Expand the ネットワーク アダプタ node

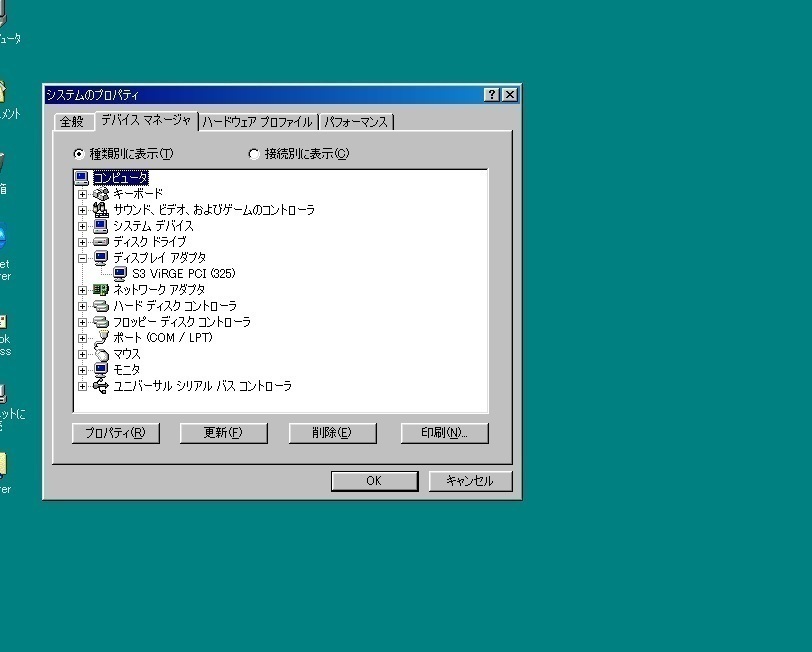pos(82,290)
